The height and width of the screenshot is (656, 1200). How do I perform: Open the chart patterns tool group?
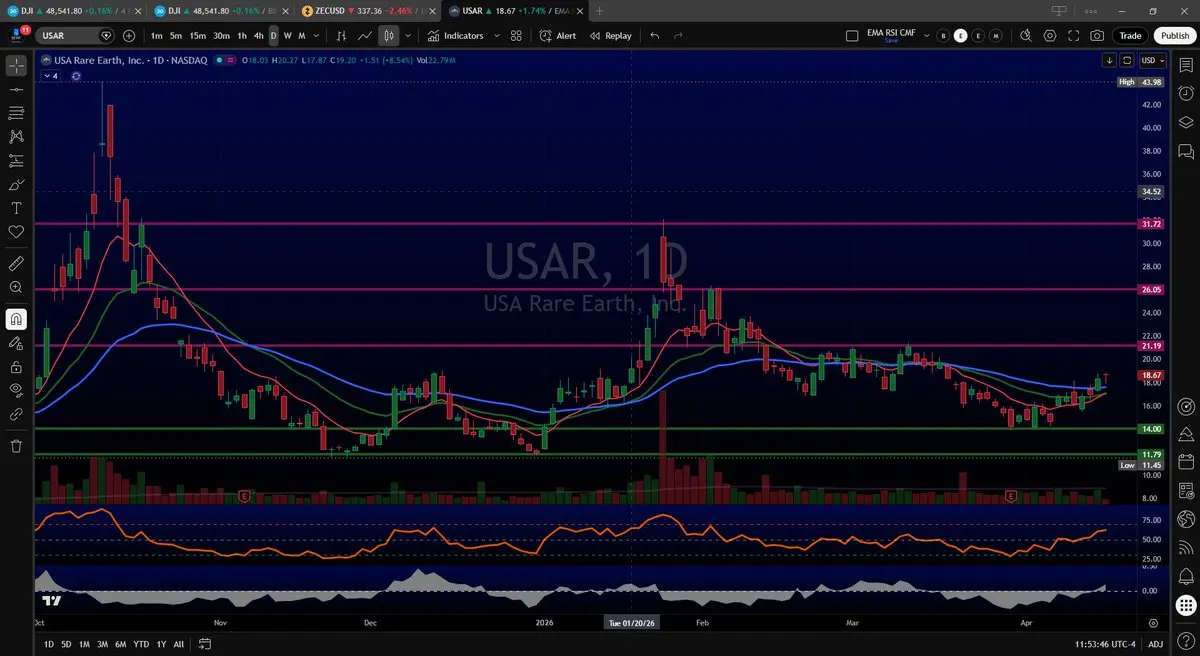(16, 137)
